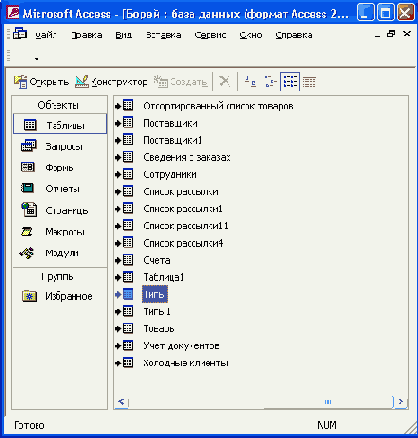This screenshot has height=438, width=418.
Task: Restore the inner database window
Action: coord(391,34)
